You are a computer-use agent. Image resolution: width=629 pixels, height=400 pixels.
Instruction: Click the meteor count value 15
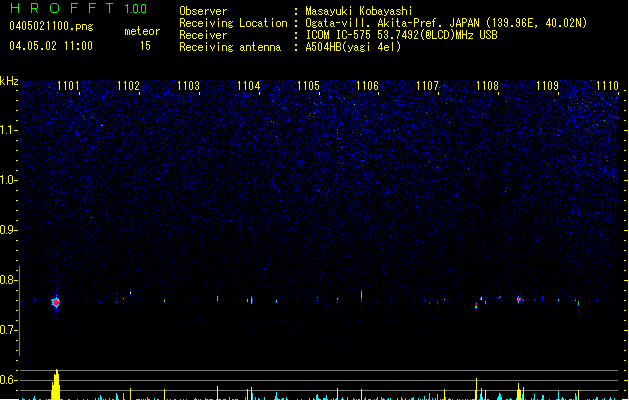pyautogui.click(x=145, y=46)
